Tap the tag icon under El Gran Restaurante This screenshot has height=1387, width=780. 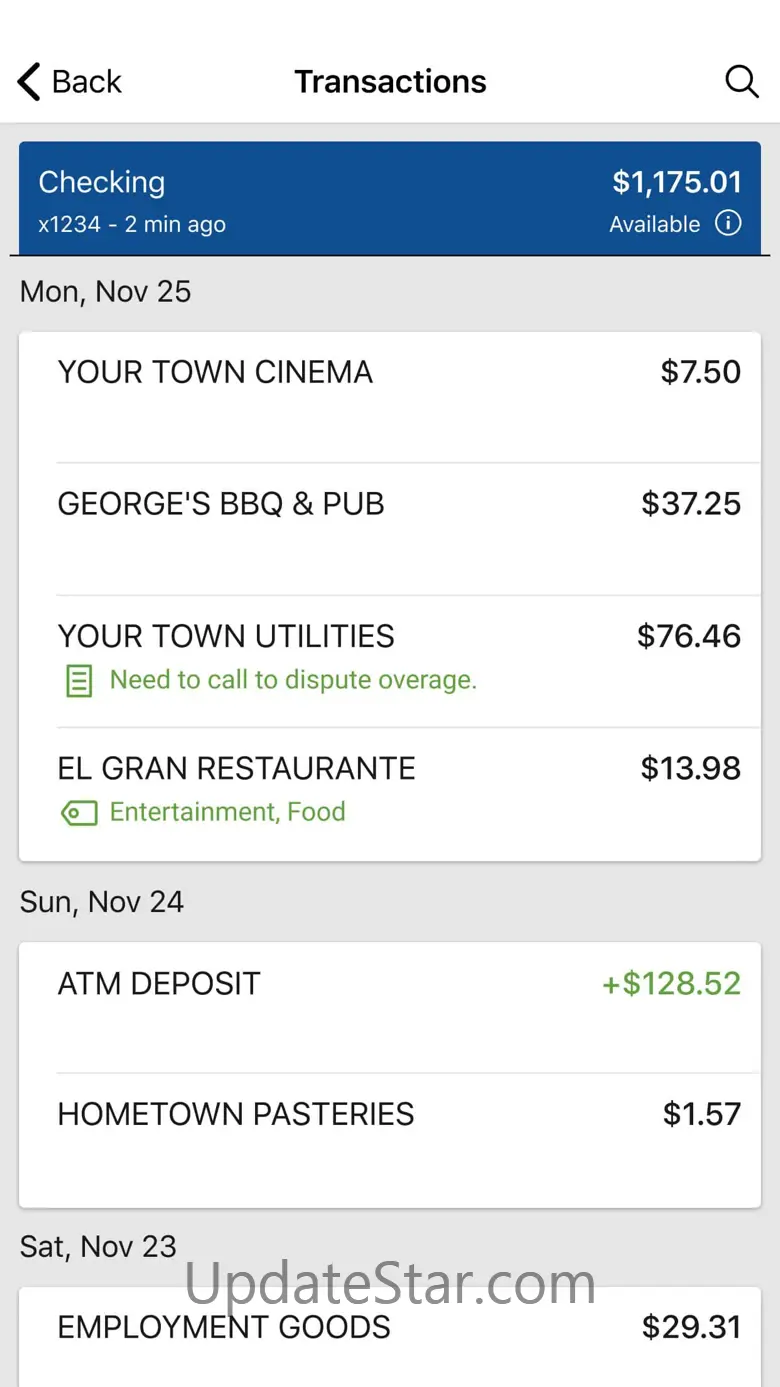coord(79,813)
